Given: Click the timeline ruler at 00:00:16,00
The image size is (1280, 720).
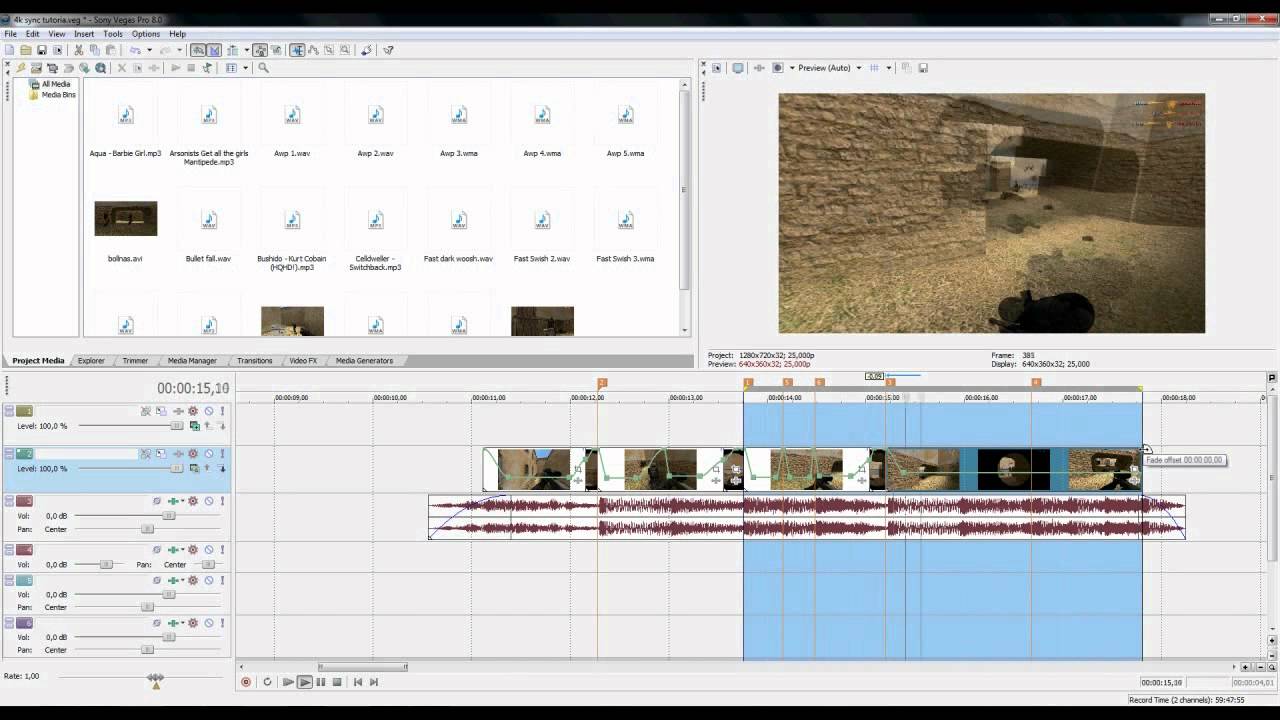Looking at the screenshot, I should 981,397.
